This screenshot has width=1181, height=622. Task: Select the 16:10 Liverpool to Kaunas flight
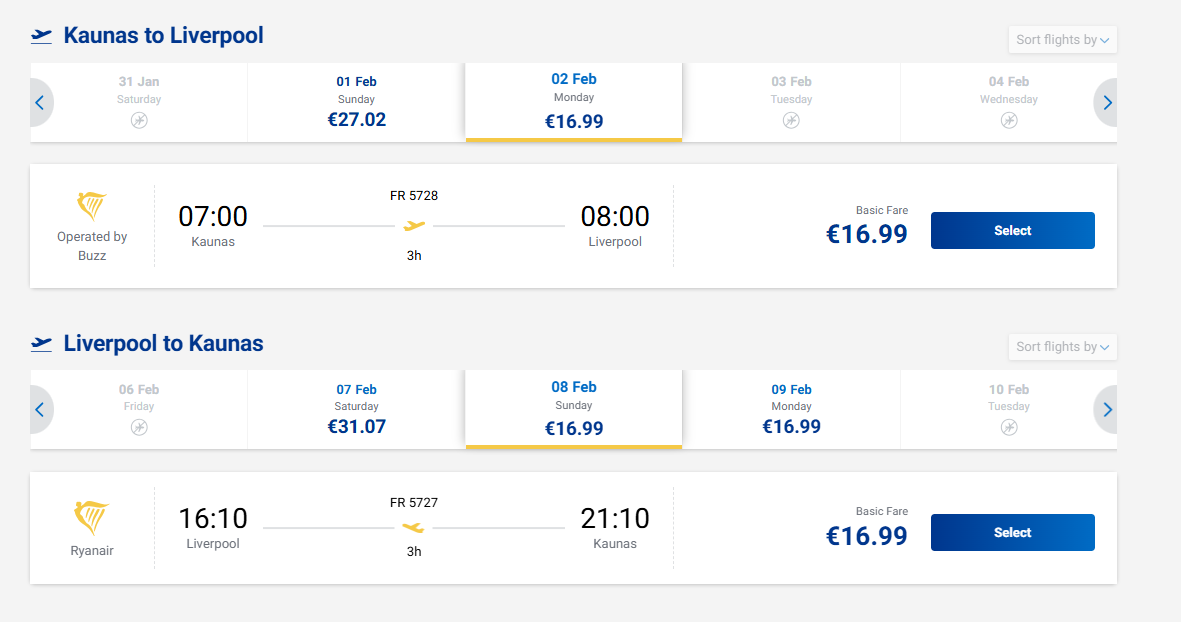pyautogui.click(x=1012, y=533)
